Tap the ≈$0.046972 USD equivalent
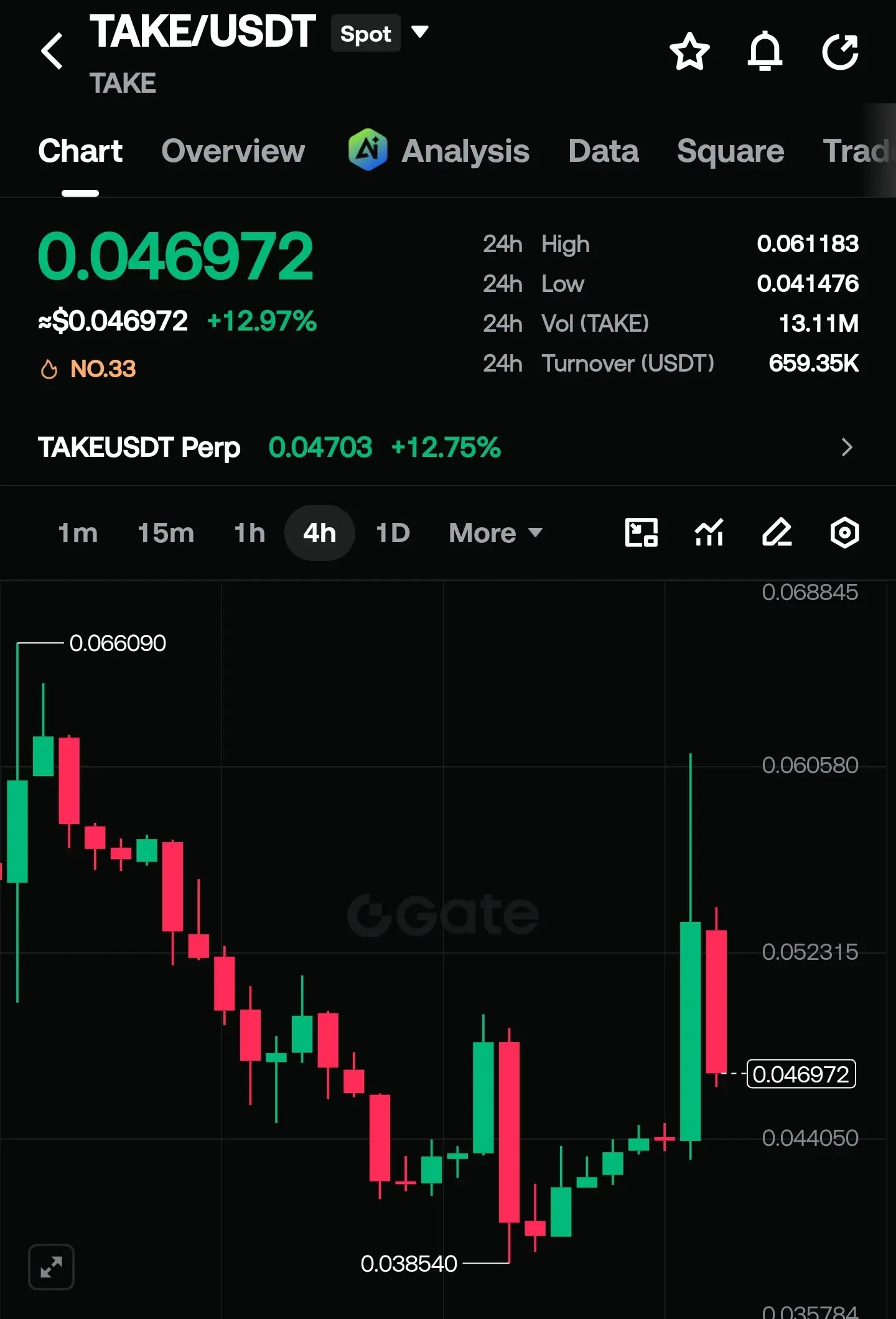The height and width of the screenshot is (1319, 896). click(113, 321)
